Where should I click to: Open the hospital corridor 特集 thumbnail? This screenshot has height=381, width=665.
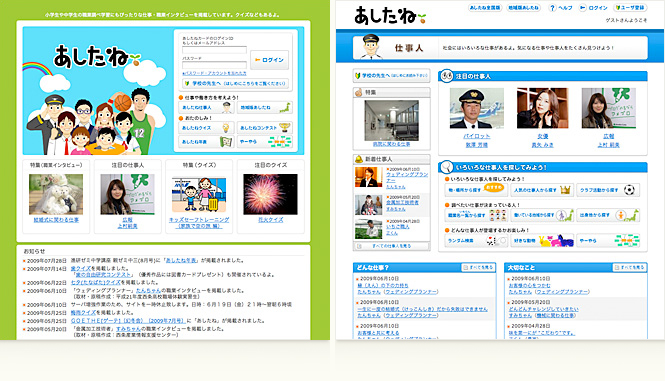coord(391,120)
